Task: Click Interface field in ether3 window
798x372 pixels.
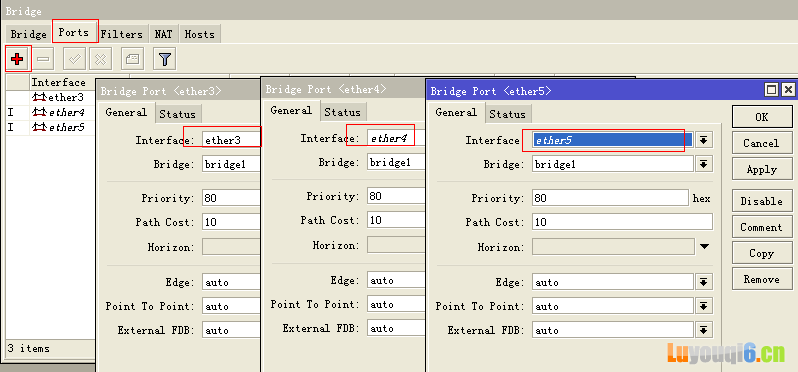Action: pos(231,140)
